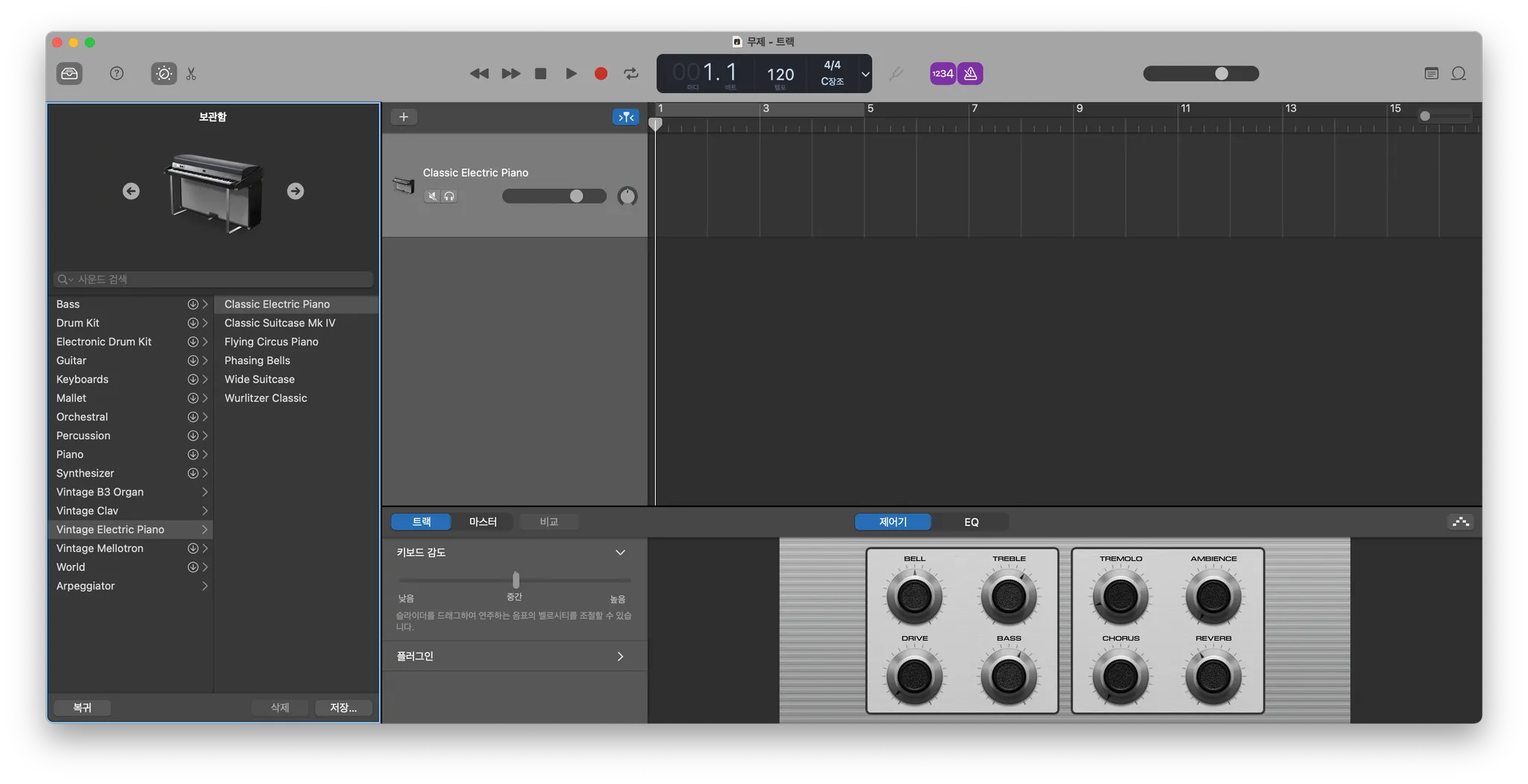This screenshot has height=784, width=1528.
Task: Mute the Classic Electric Piano track
Action: 432,196
